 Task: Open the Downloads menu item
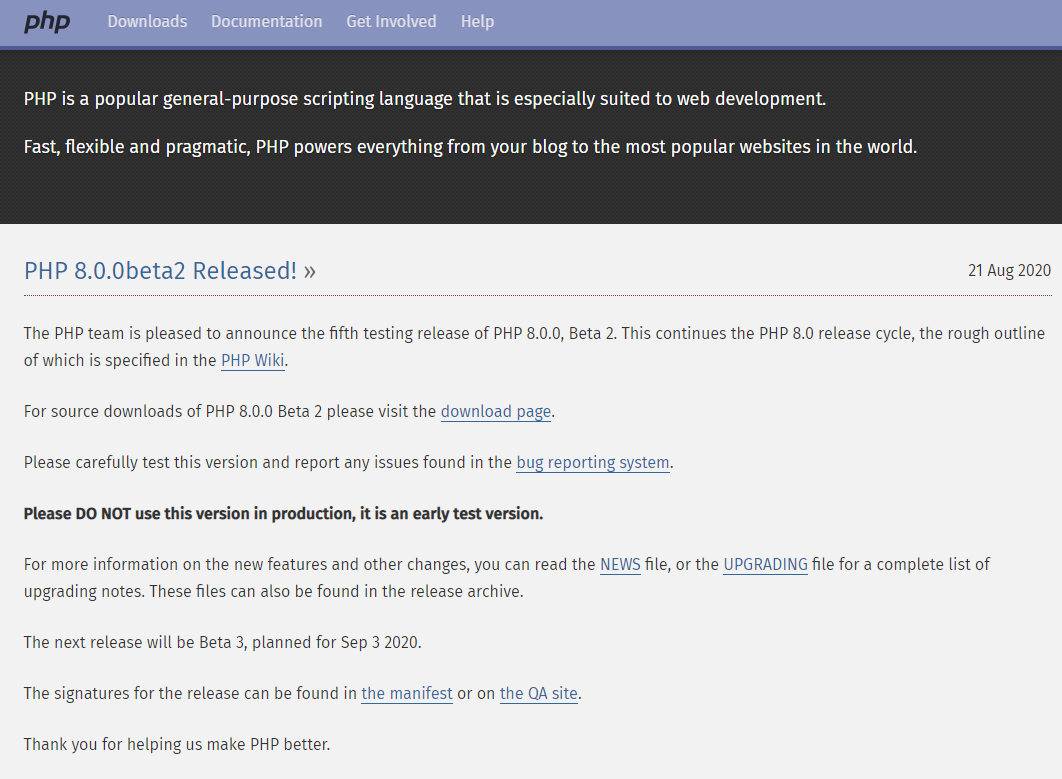pyautogui.click(x=147, y=22)
